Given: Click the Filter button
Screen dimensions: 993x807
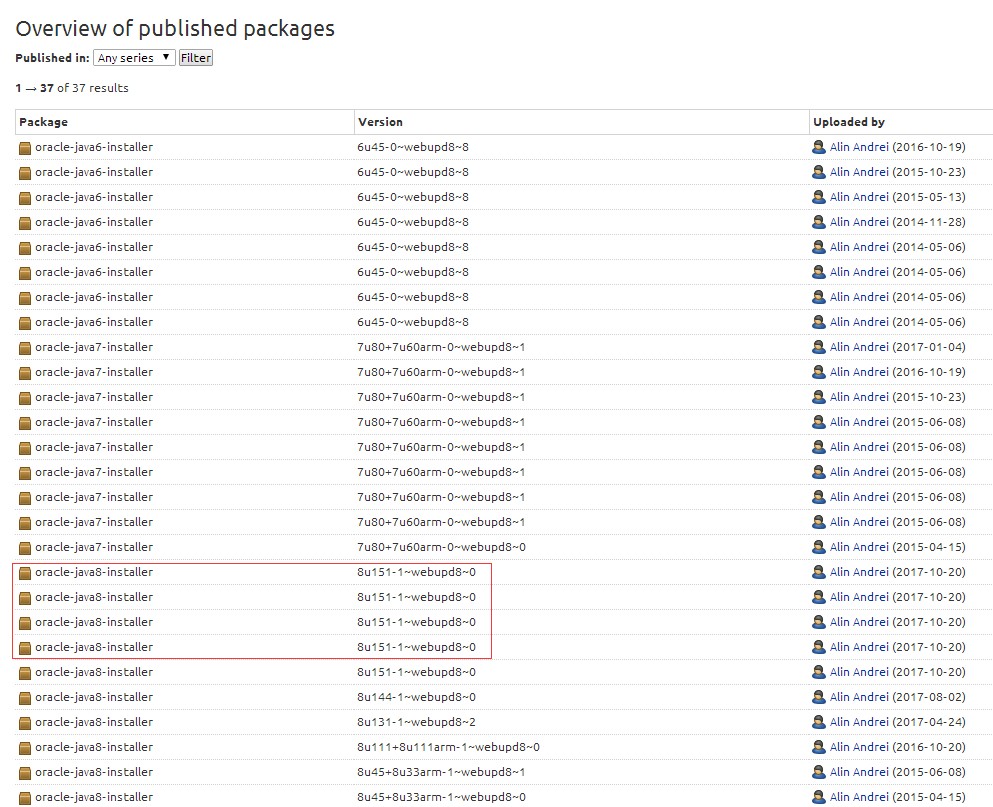Looking at the screenshot, I should [196, 58].
